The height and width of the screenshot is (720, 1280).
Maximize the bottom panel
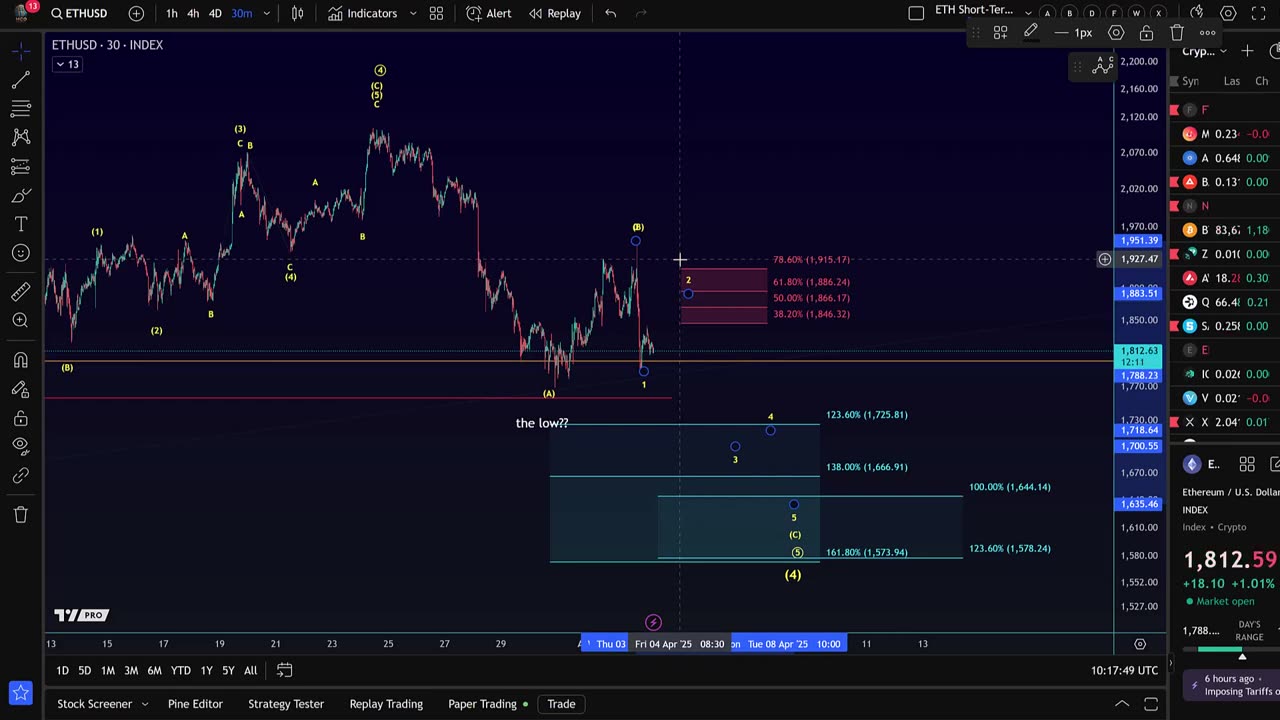pyautogui.click(x=1151, y=704)
